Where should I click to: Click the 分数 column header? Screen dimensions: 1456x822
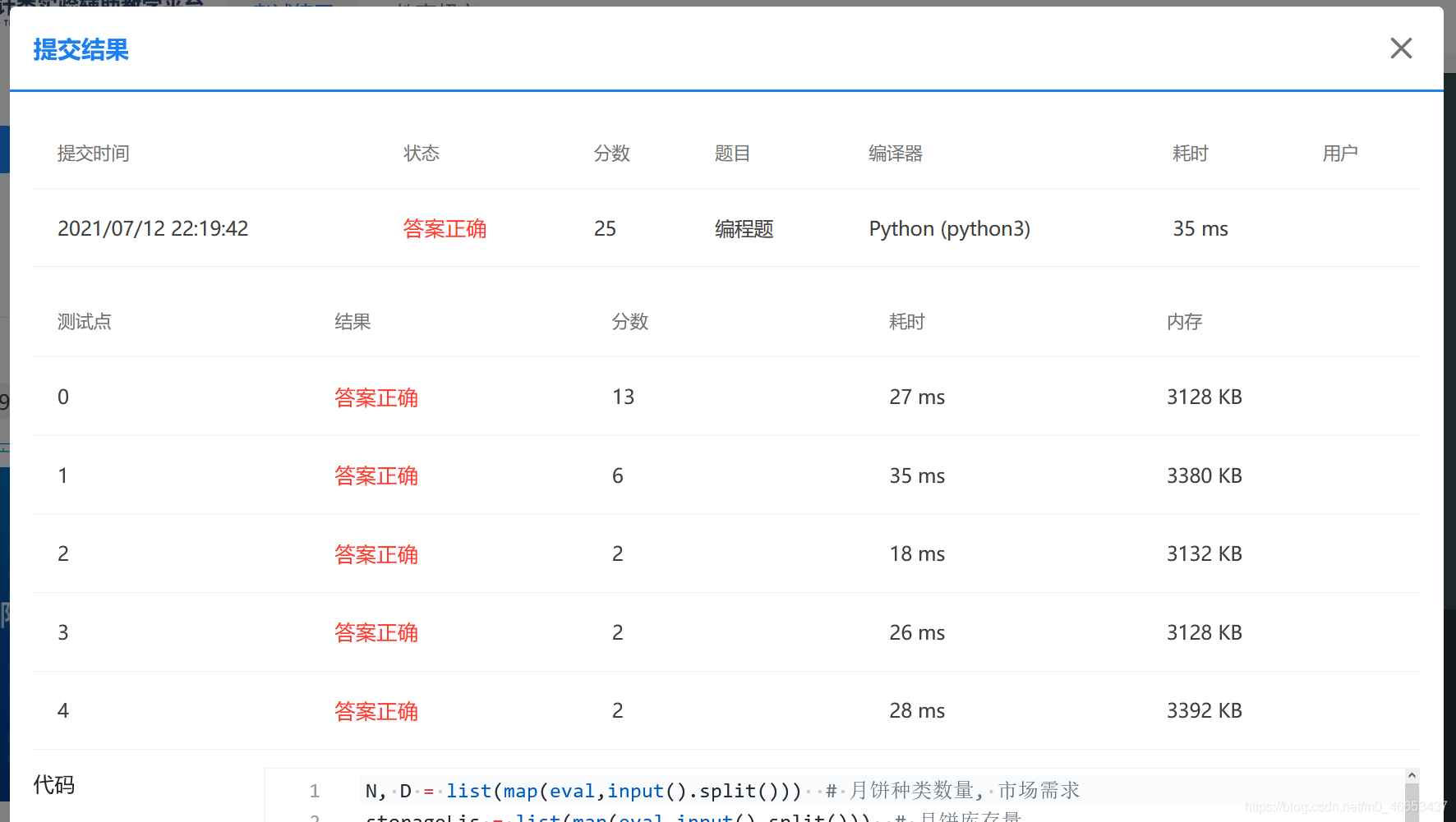point(611,154)
